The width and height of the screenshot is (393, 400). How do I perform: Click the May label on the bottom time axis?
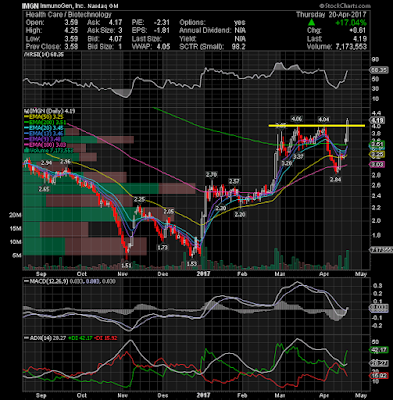(361, 395)
